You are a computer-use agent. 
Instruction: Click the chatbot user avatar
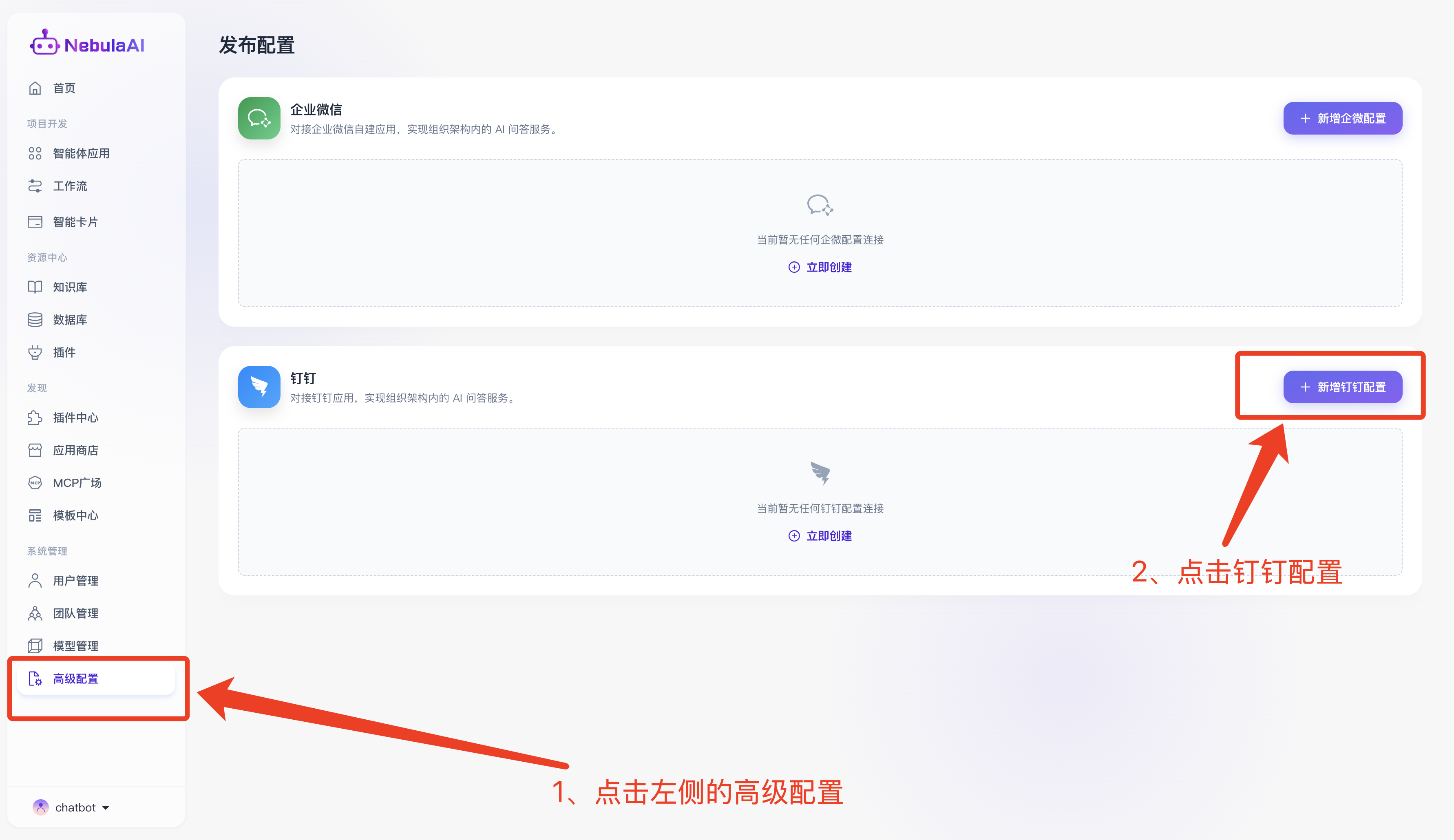[40, 807]
